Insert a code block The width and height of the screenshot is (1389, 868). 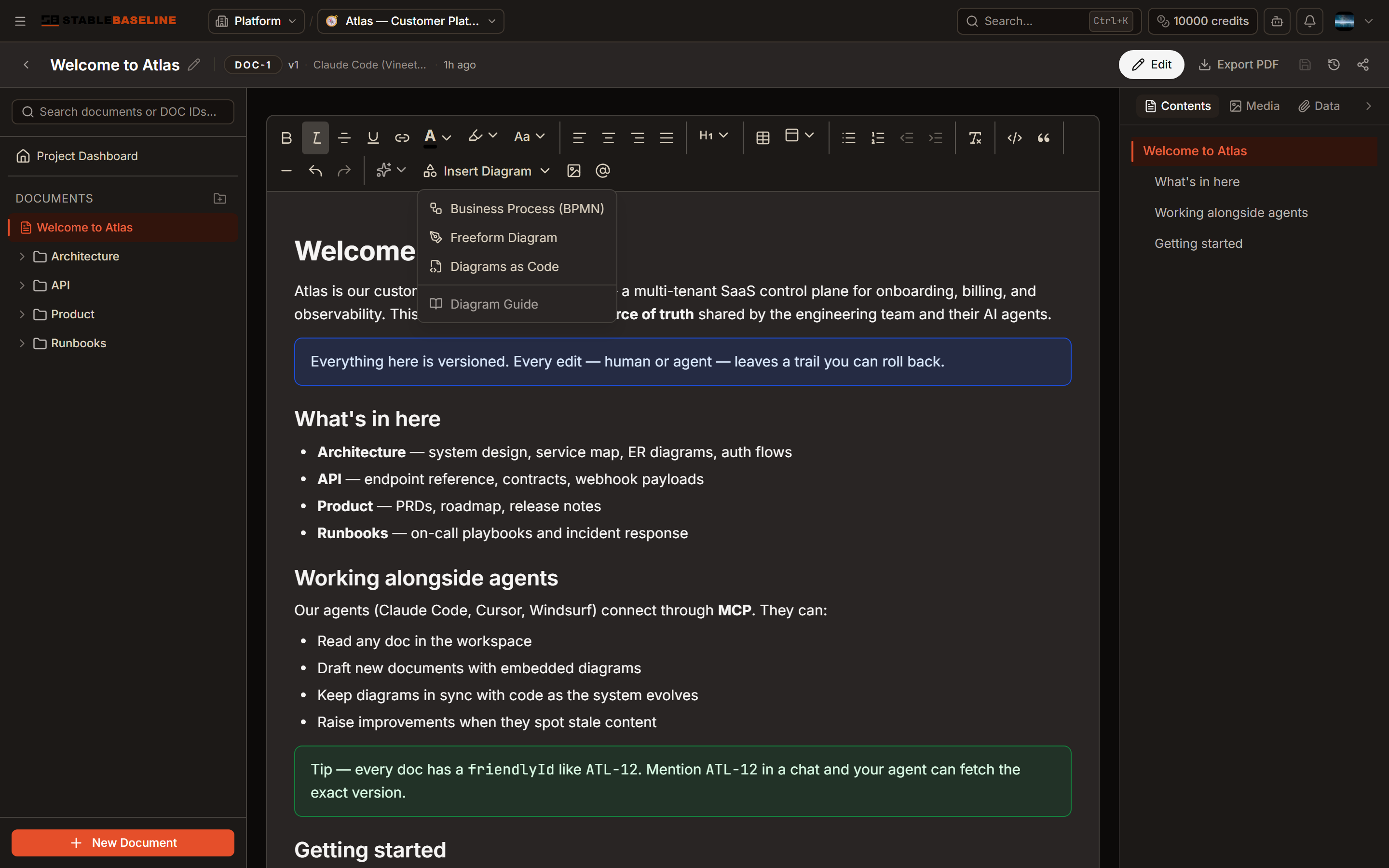pos(1015,138)
